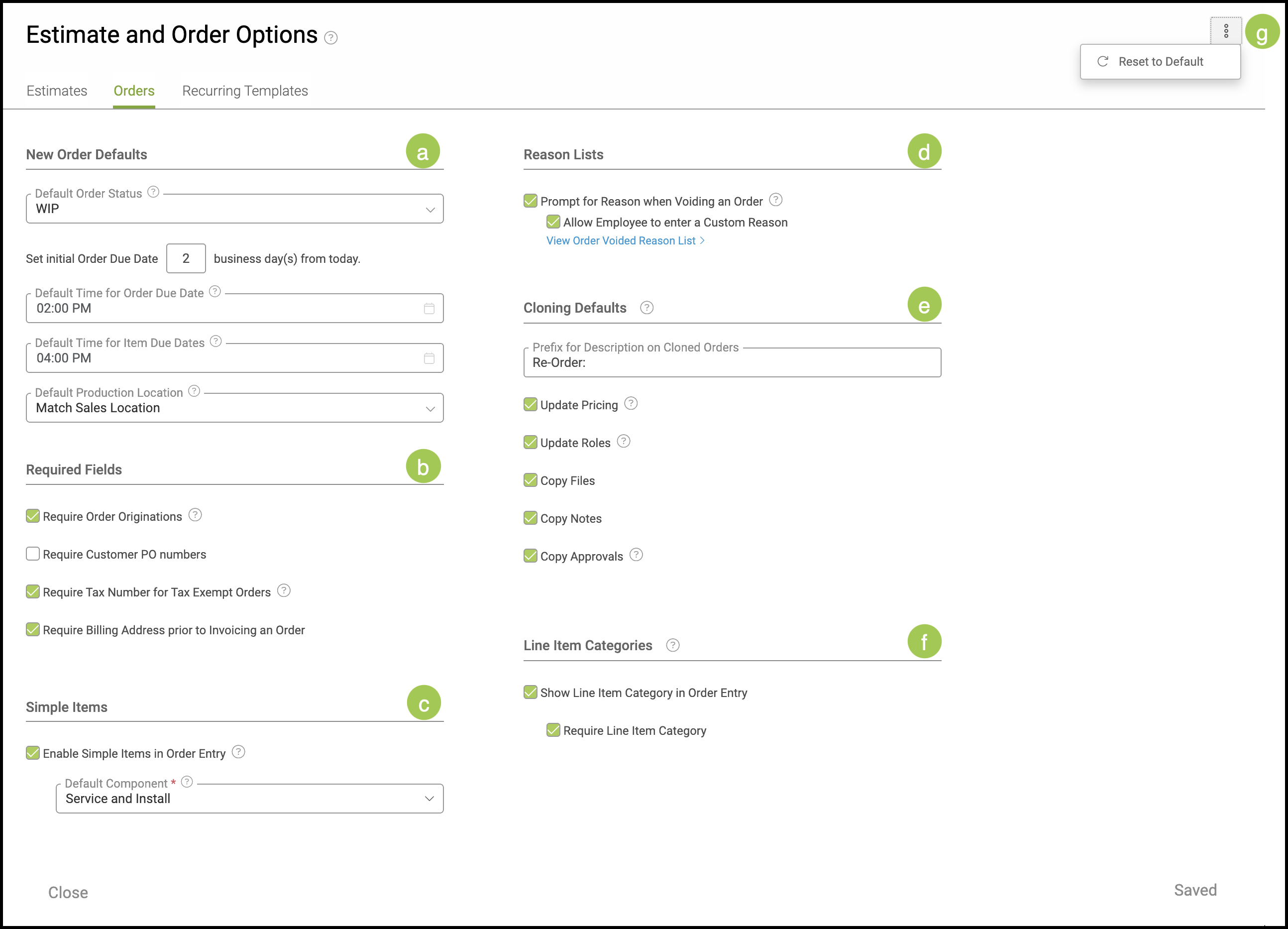Click calendar icon in Default Time for Item Due Dates
1288x929 pixels.
coord(429,358)
